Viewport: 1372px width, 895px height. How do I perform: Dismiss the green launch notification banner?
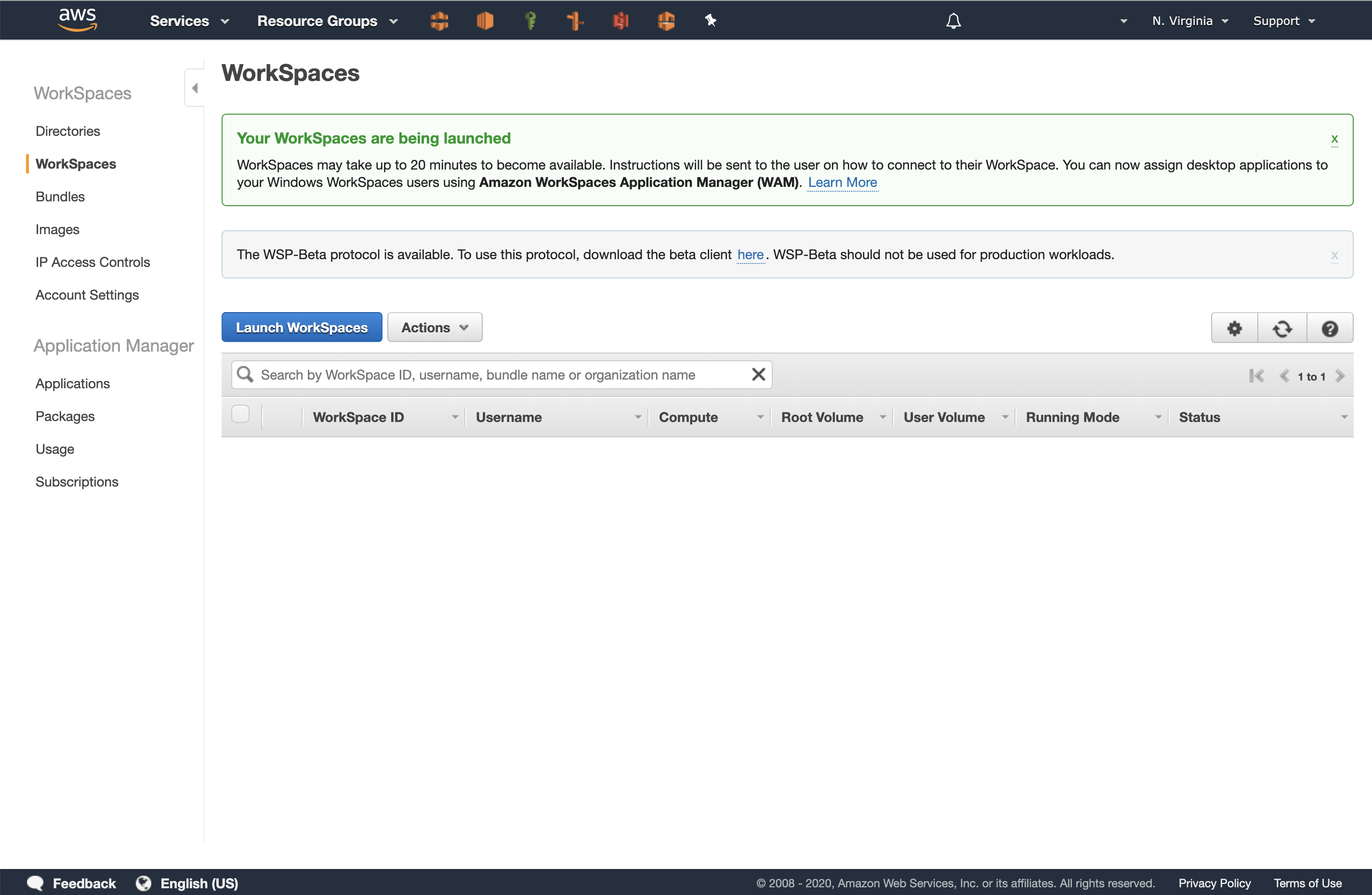[1334, 139]
